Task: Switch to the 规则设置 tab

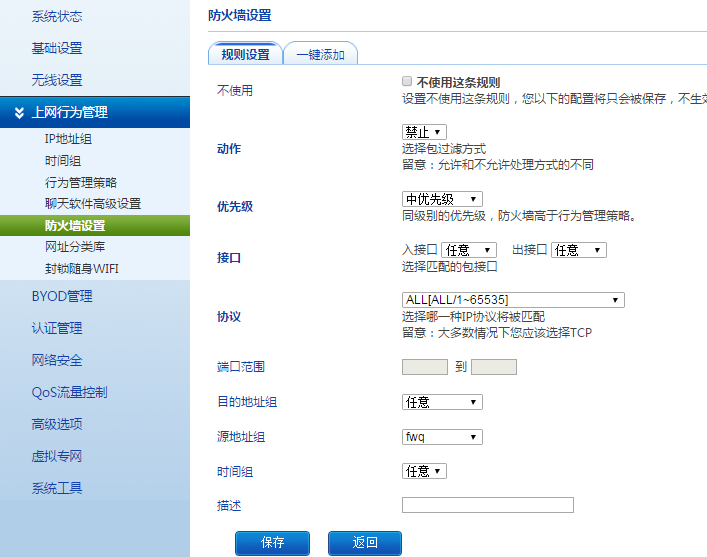Action: point(245,54)
